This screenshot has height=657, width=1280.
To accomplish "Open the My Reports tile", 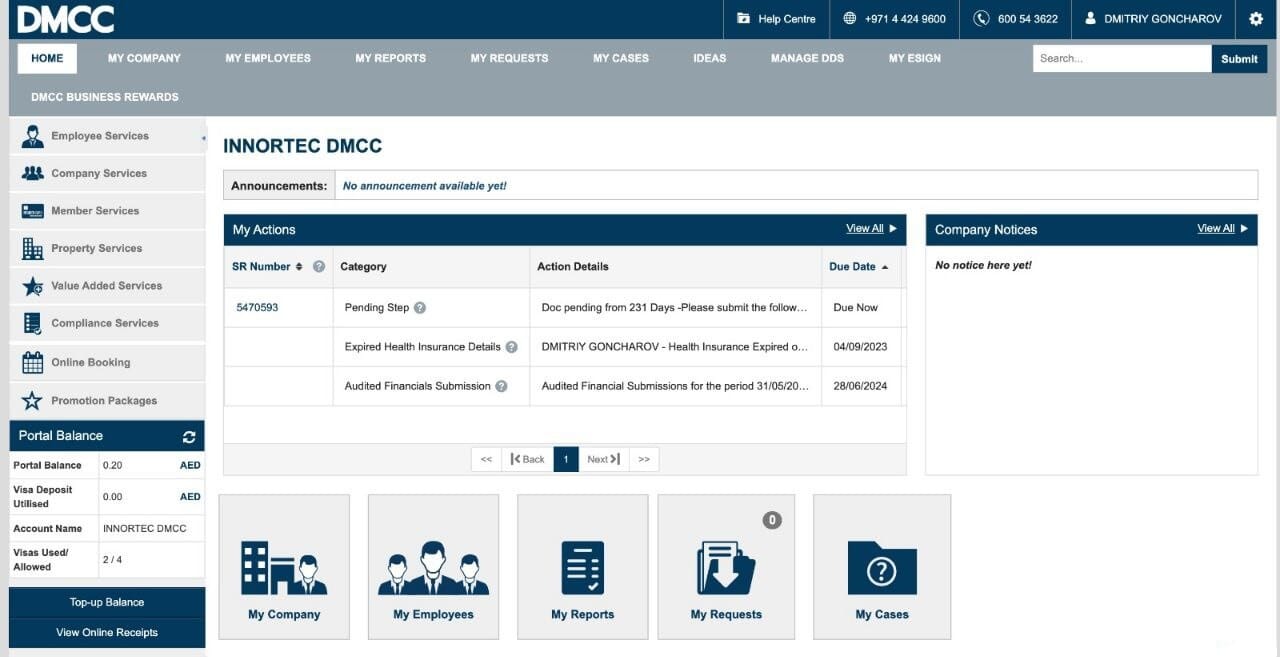I will [582, 566].
